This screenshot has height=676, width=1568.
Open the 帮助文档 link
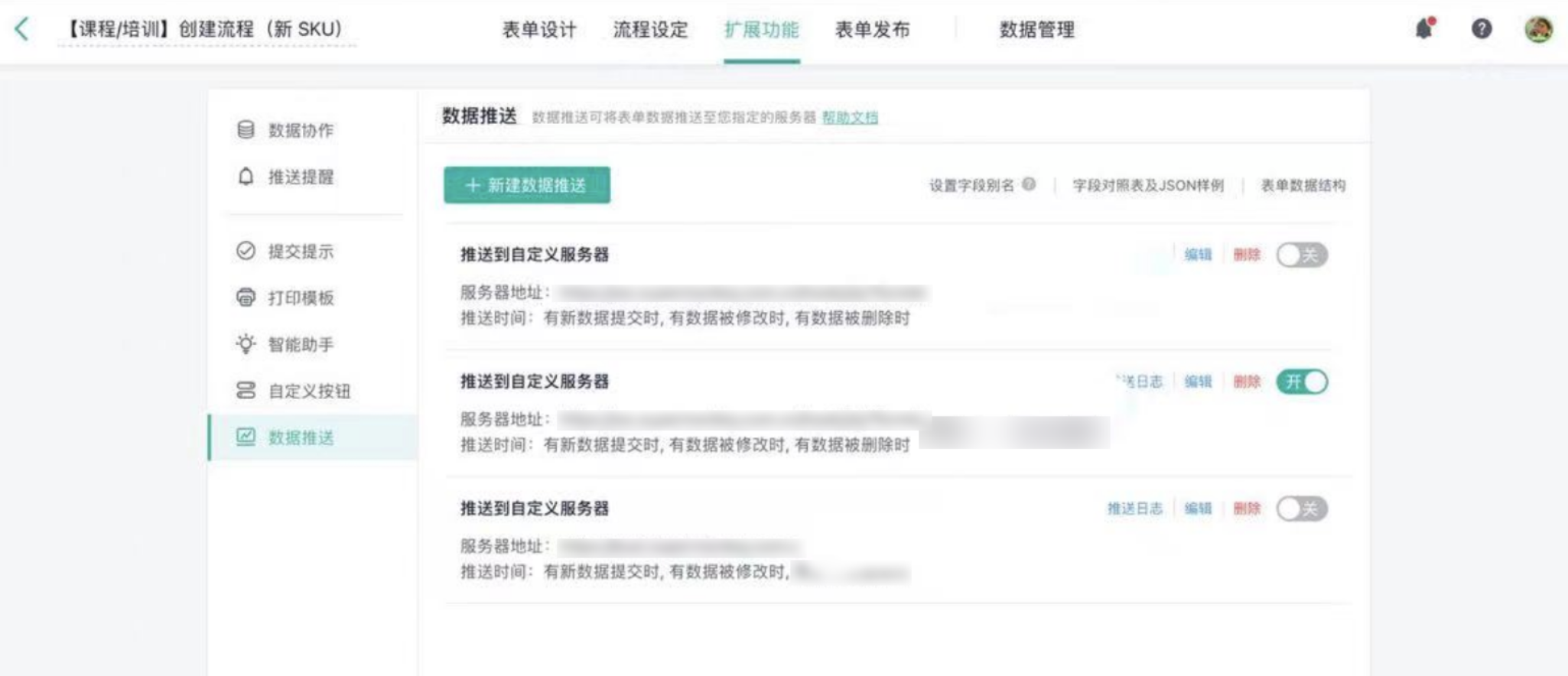pos(850,117)
